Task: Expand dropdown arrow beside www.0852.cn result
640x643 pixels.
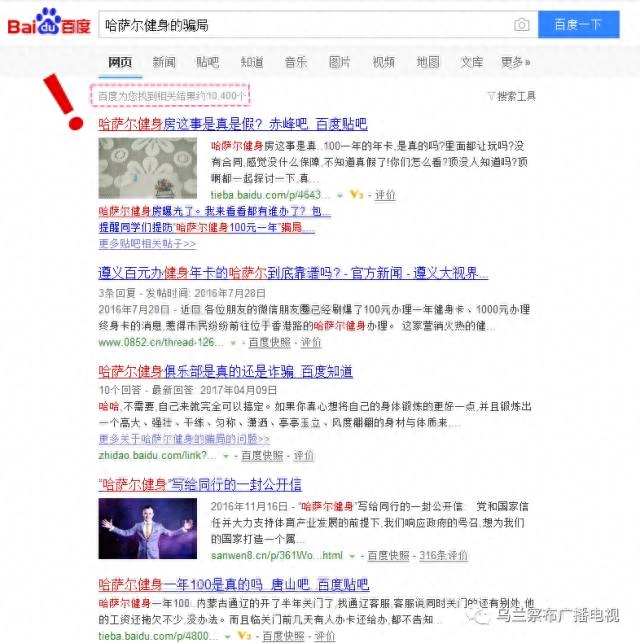Action: click(233, 343)
